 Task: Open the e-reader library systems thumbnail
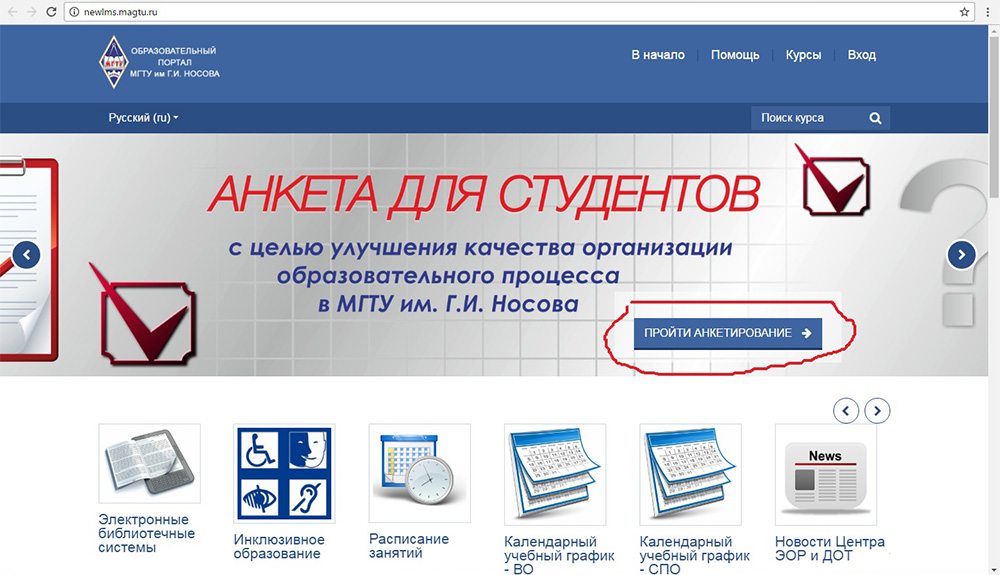149,463
